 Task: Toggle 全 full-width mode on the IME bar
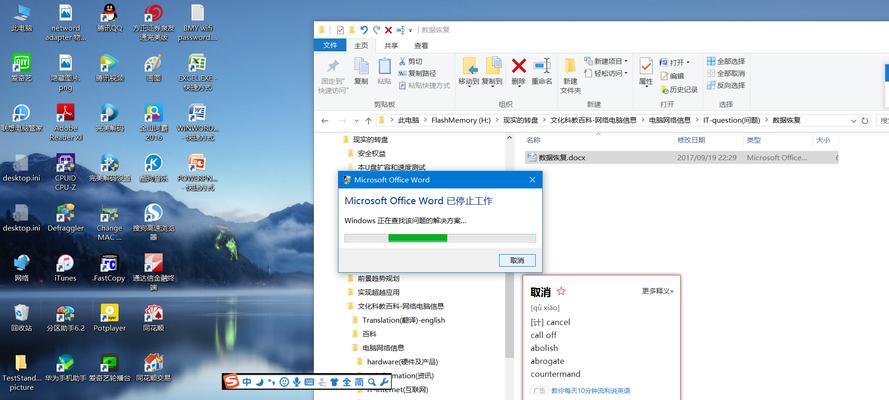coord(347,382)
